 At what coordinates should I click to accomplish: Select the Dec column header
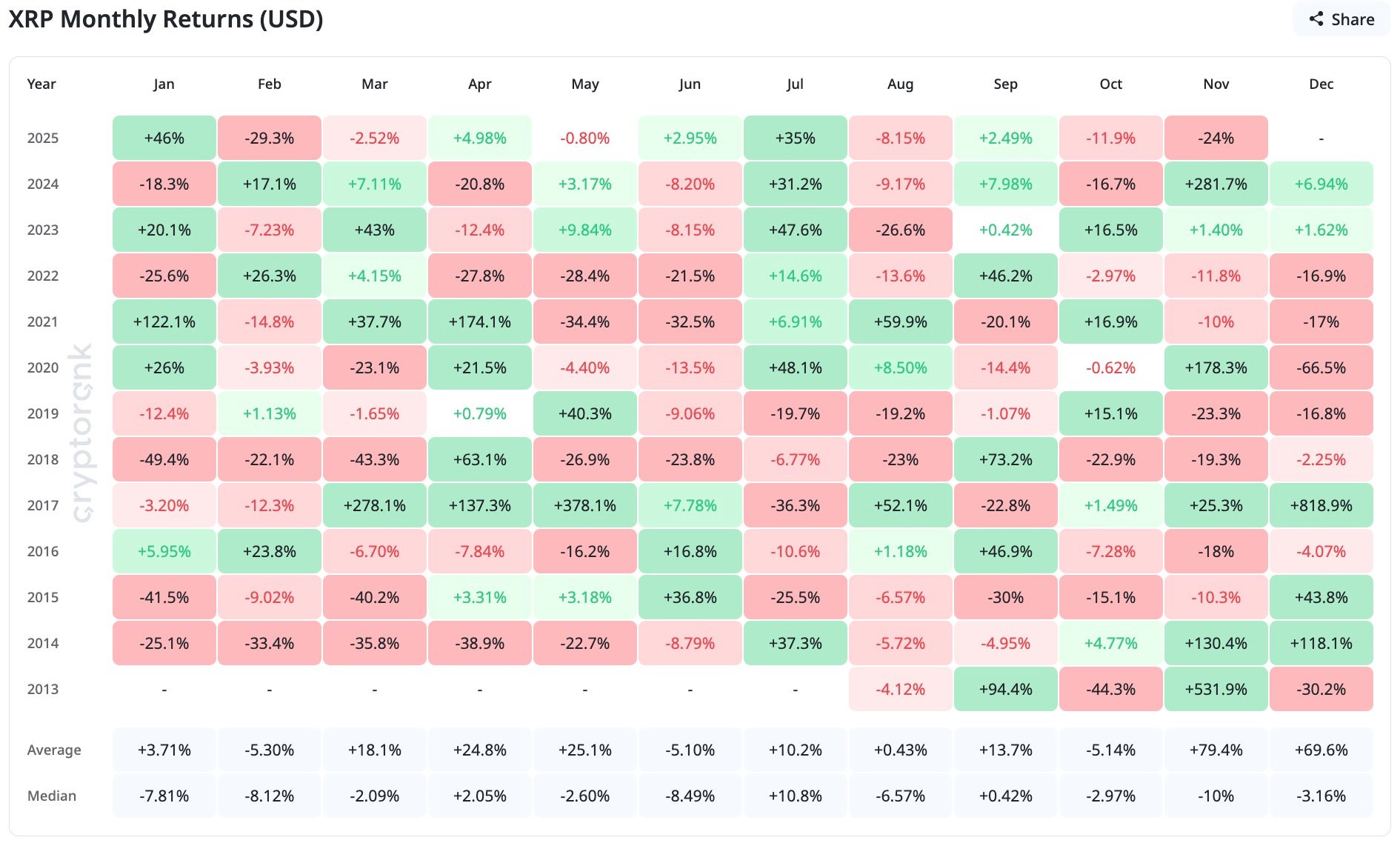[x=1321, y=84]
